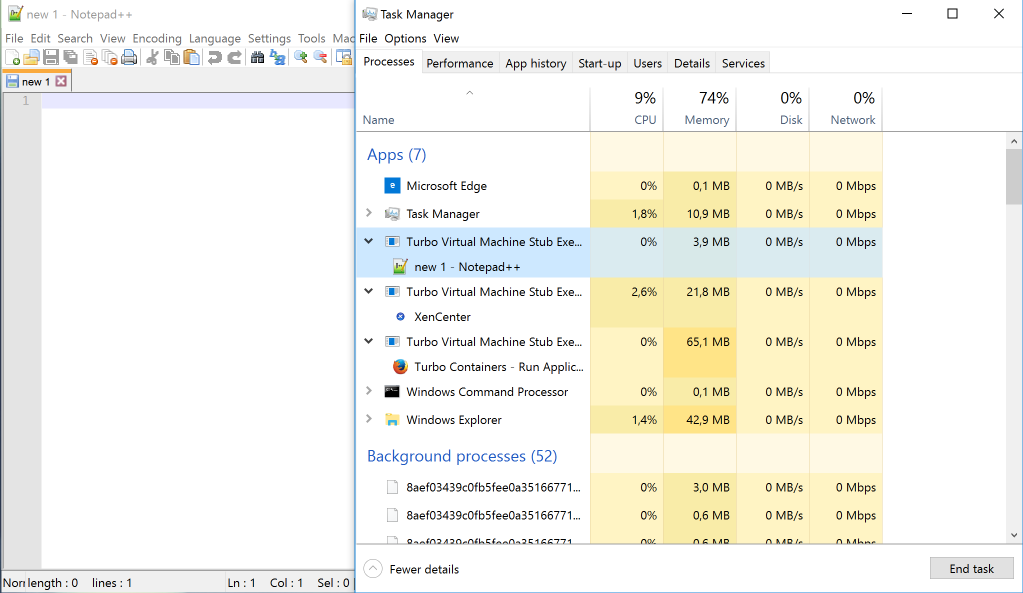The width and height of the screenshot is (1023, 593).
Task: Open the Notepad++ Settings menu
Action: pos(269,38)
